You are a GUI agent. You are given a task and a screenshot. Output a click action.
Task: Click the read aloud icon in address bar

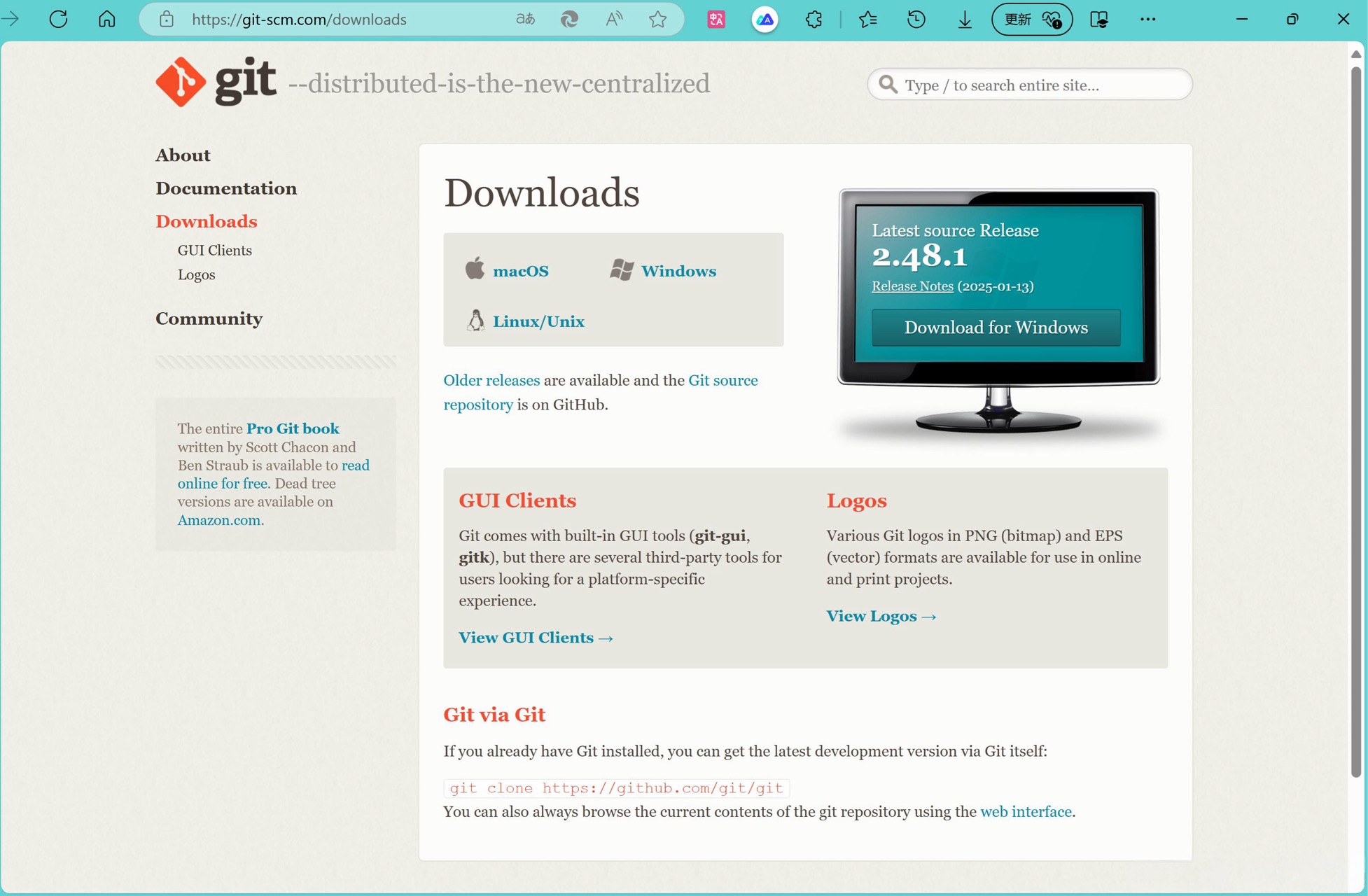point(614,19)
